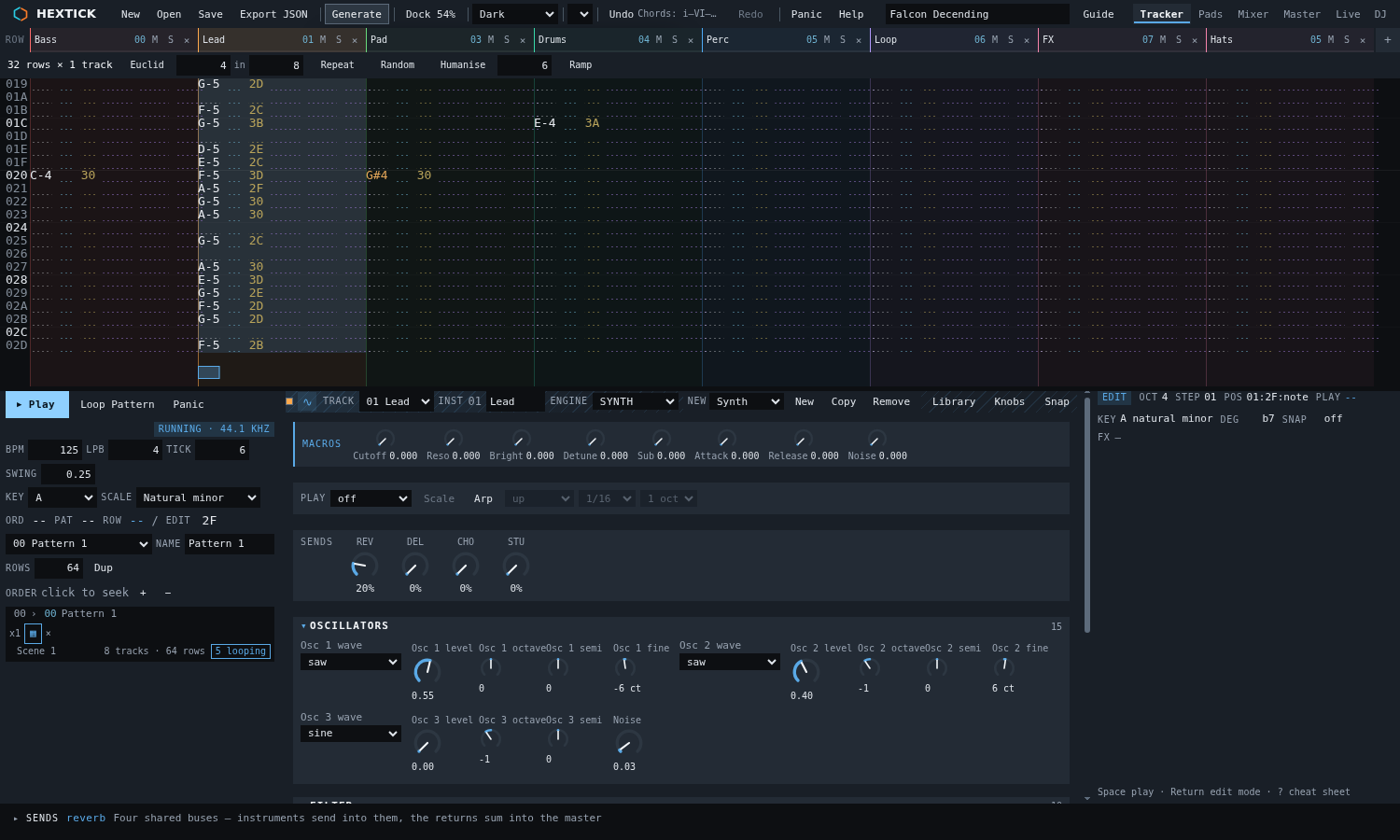Viewport: 1400px width, 840px height.
Task: Click the Loop Pattern button
Action: tap(118, 404)
